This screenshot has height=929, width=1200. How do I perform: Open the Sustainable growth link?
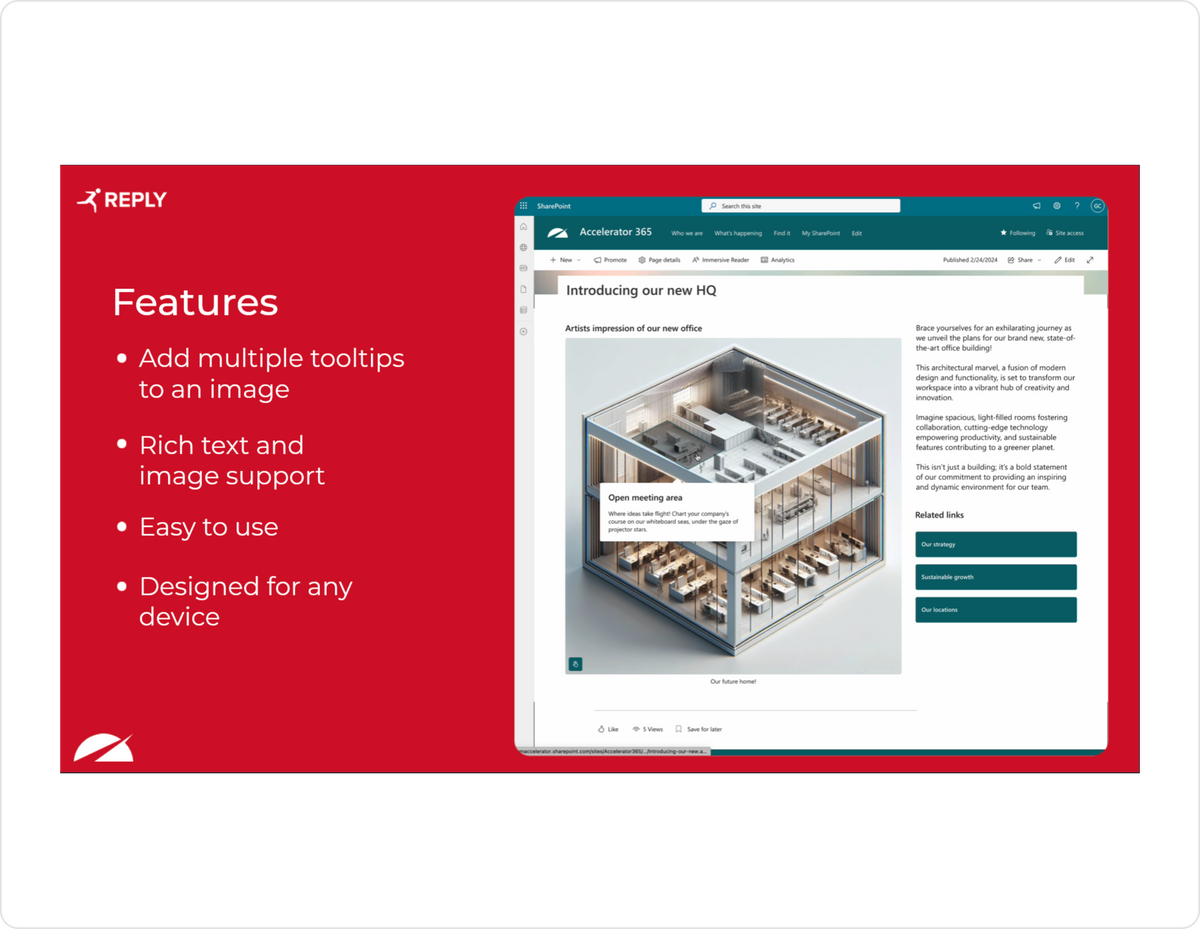(995, 577)
